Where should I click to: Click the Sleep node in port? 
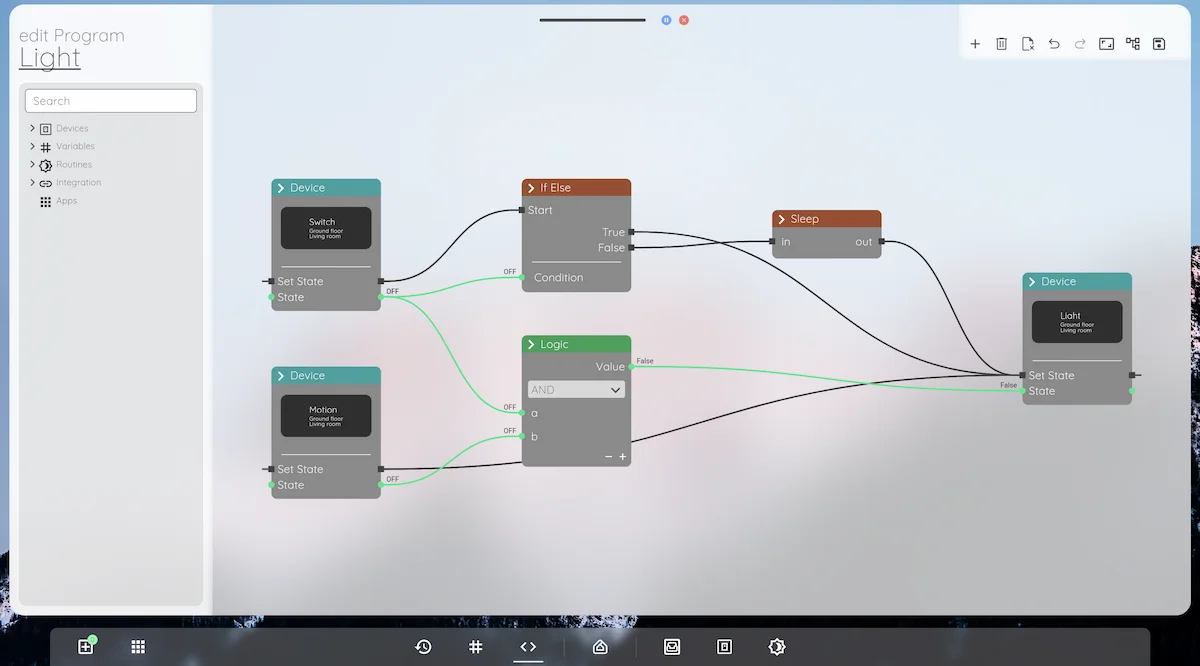point(772,241)
